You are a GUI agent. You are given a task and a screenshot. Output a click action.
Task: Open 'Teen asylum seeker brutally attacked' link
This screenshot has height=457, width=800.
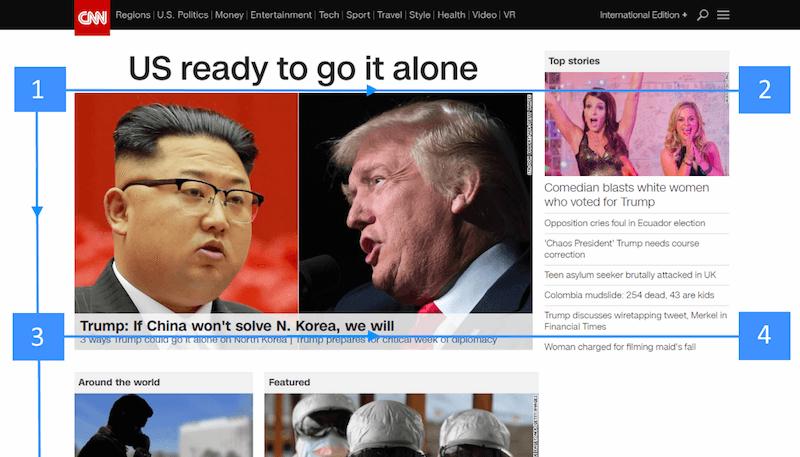pyautogui.click(x=630, y=274)
